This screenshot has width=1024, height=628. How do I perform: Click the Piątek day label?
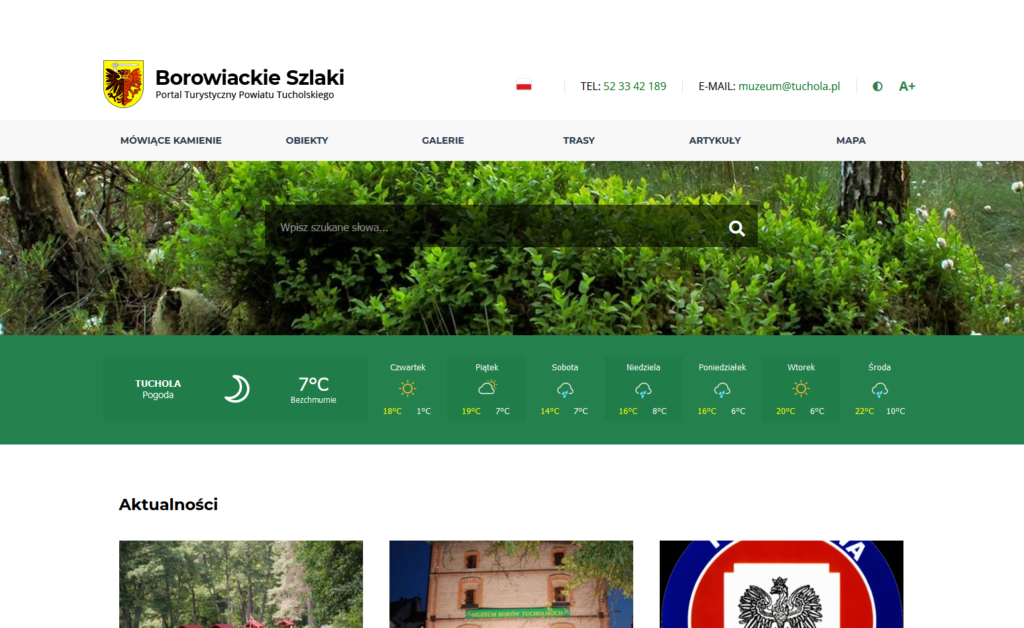click(x=487, y=368)
